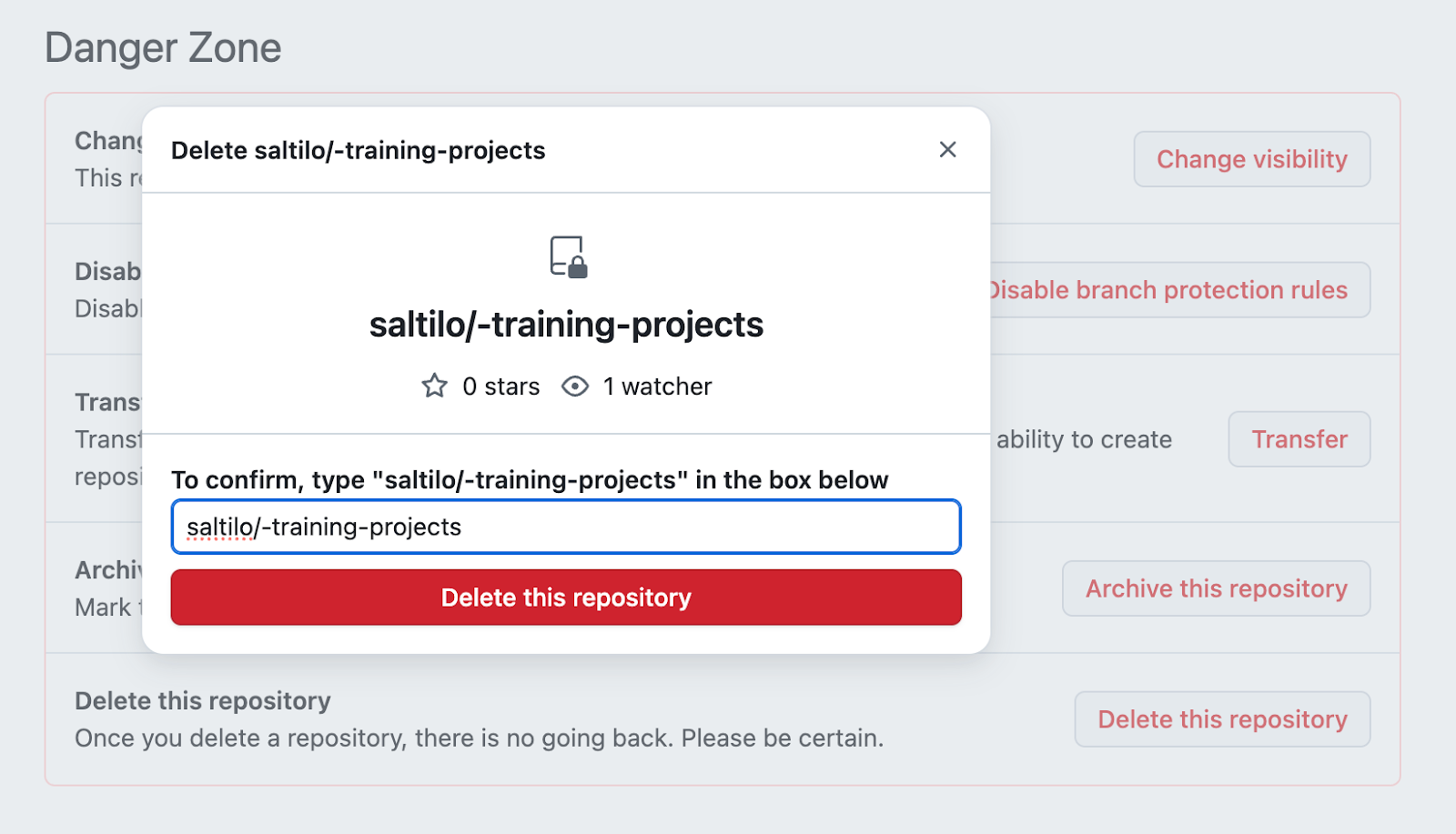Click the eye icon beside "1 watcher"
1456x834 pixels.
(575, 386)
